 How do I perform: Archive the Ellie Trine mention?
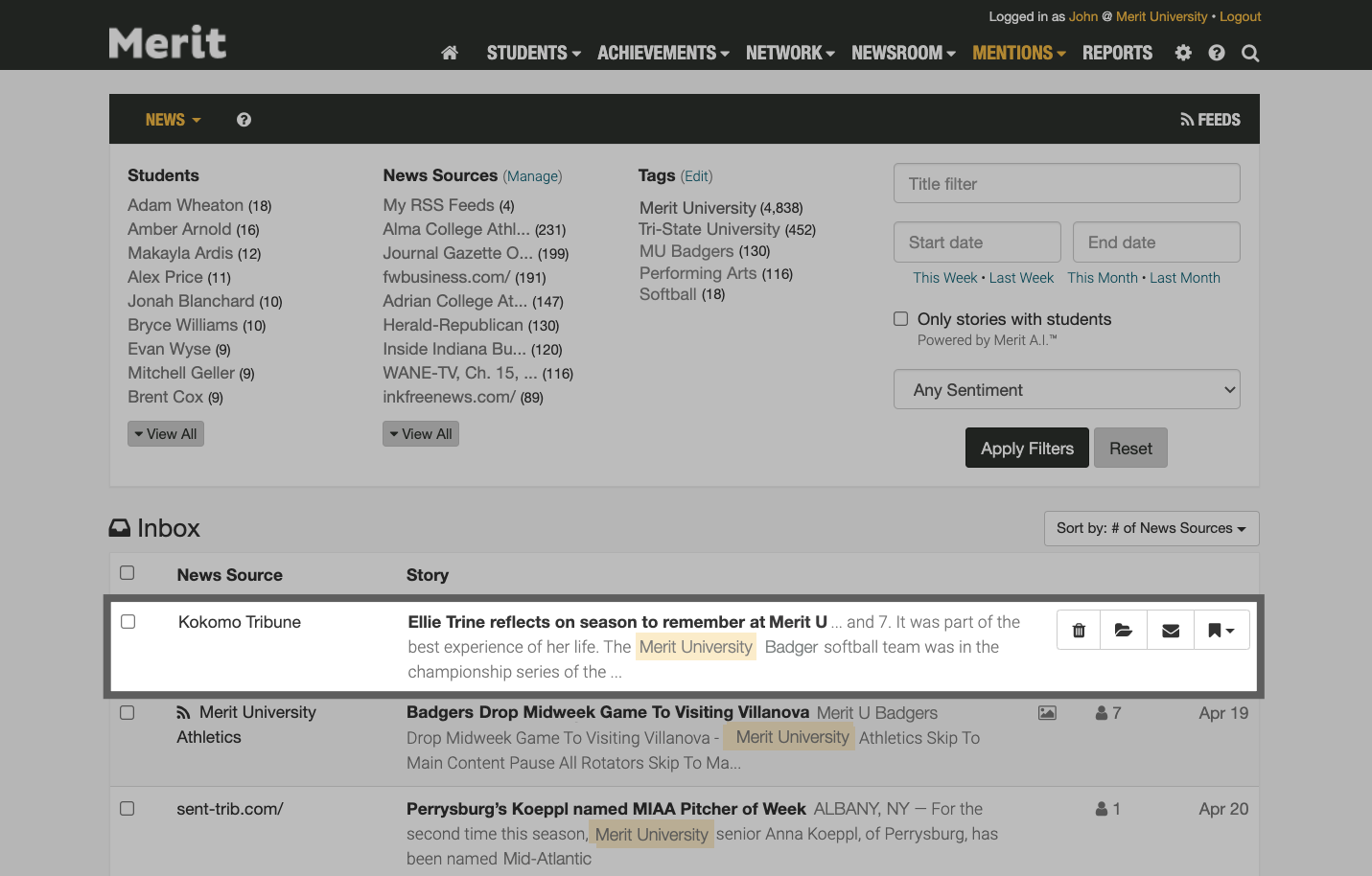coord(1124,630)
